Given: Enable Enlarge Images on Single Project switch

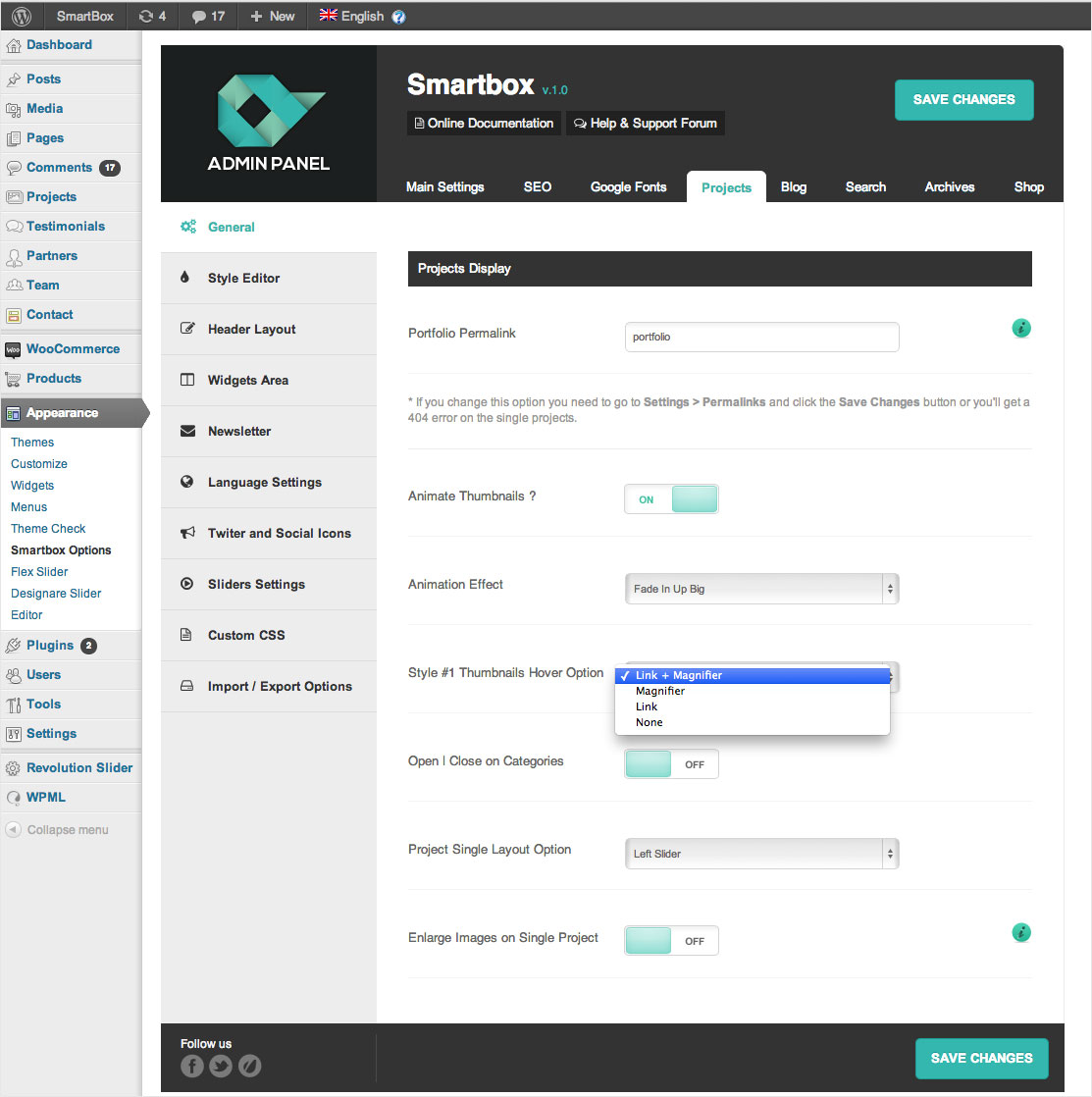Looking at the screenshot, I should click(671, 941).
